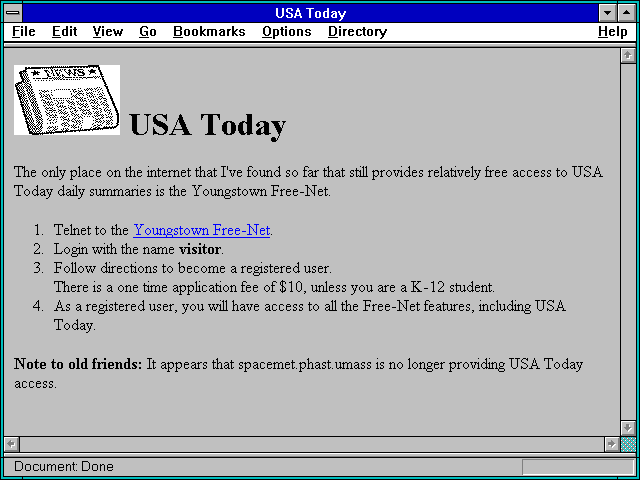Open the Go menu

tap(147, 32)
